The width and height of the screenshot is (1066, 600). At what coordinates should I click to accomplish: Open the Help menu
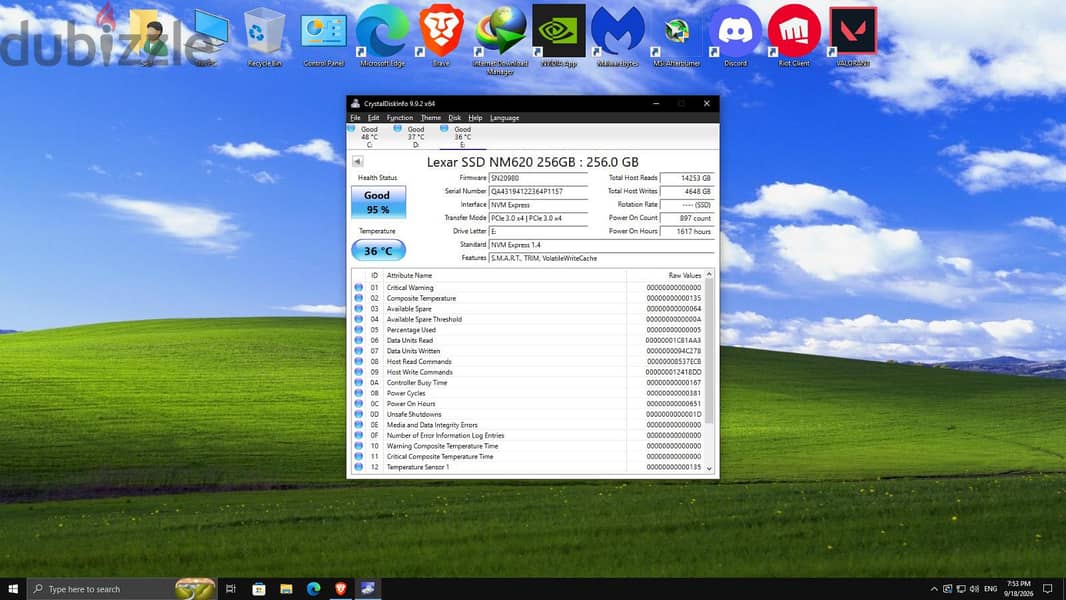(x=475, y=118)
